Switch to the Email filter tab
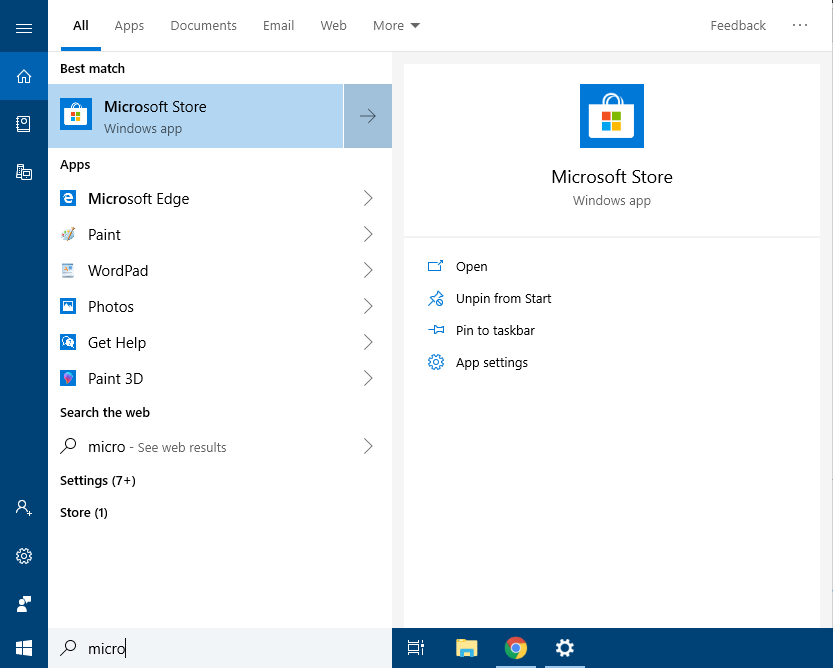833x668 pixels. [278, 26]
